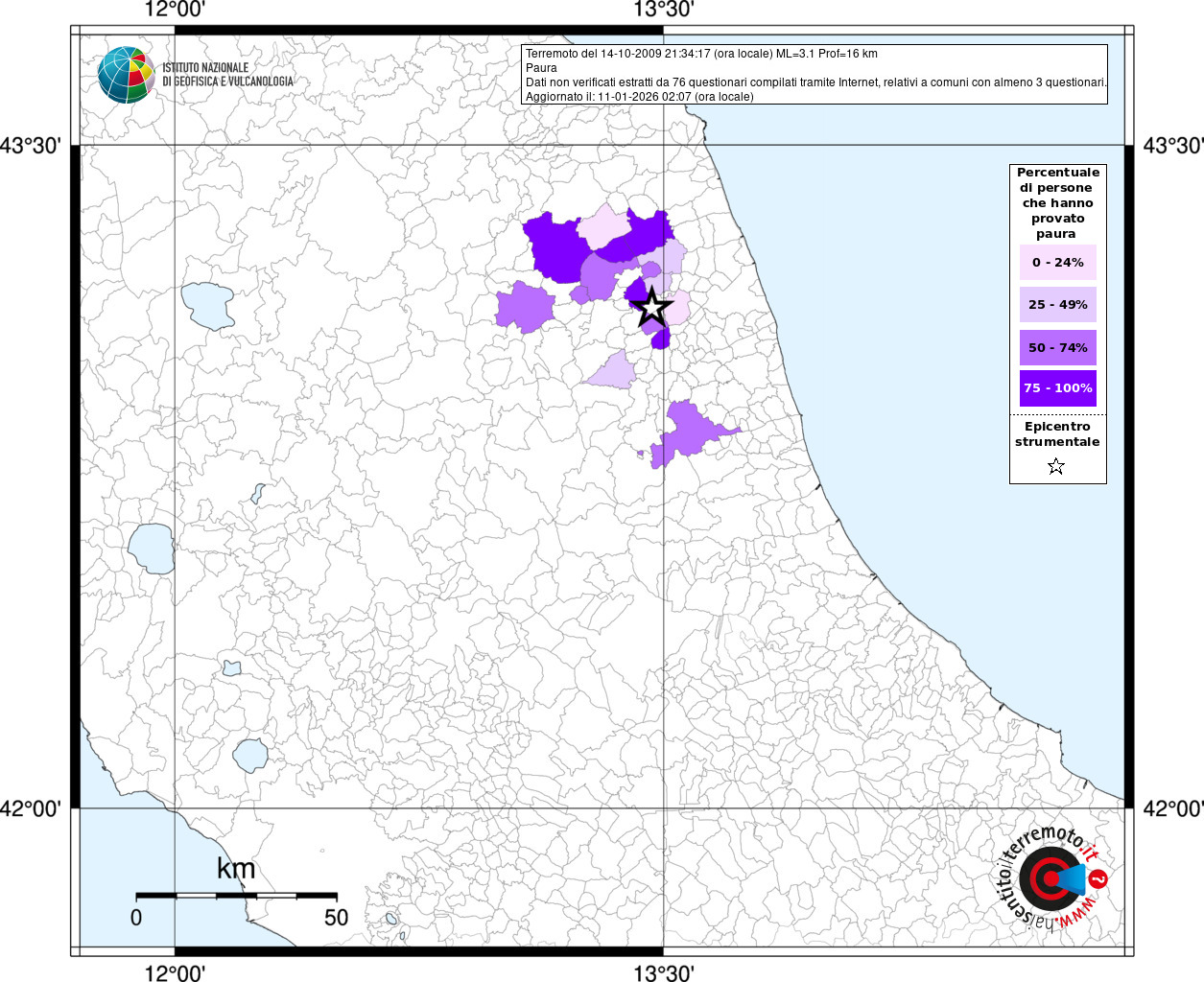This screenshot has height=982, width=1204.
Task: Click Lake Trasimeno on the map
Action: [208, 306]
